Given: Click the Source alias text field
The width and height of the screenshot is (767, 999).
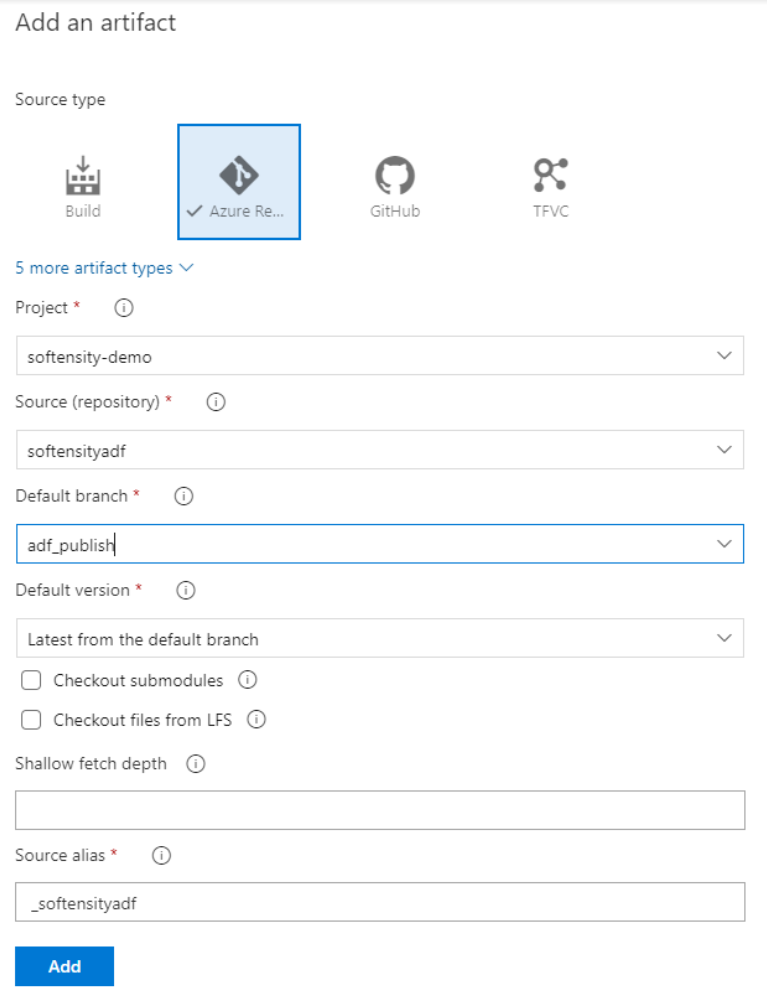Looking at the screenshot, I should coord(380,901).
